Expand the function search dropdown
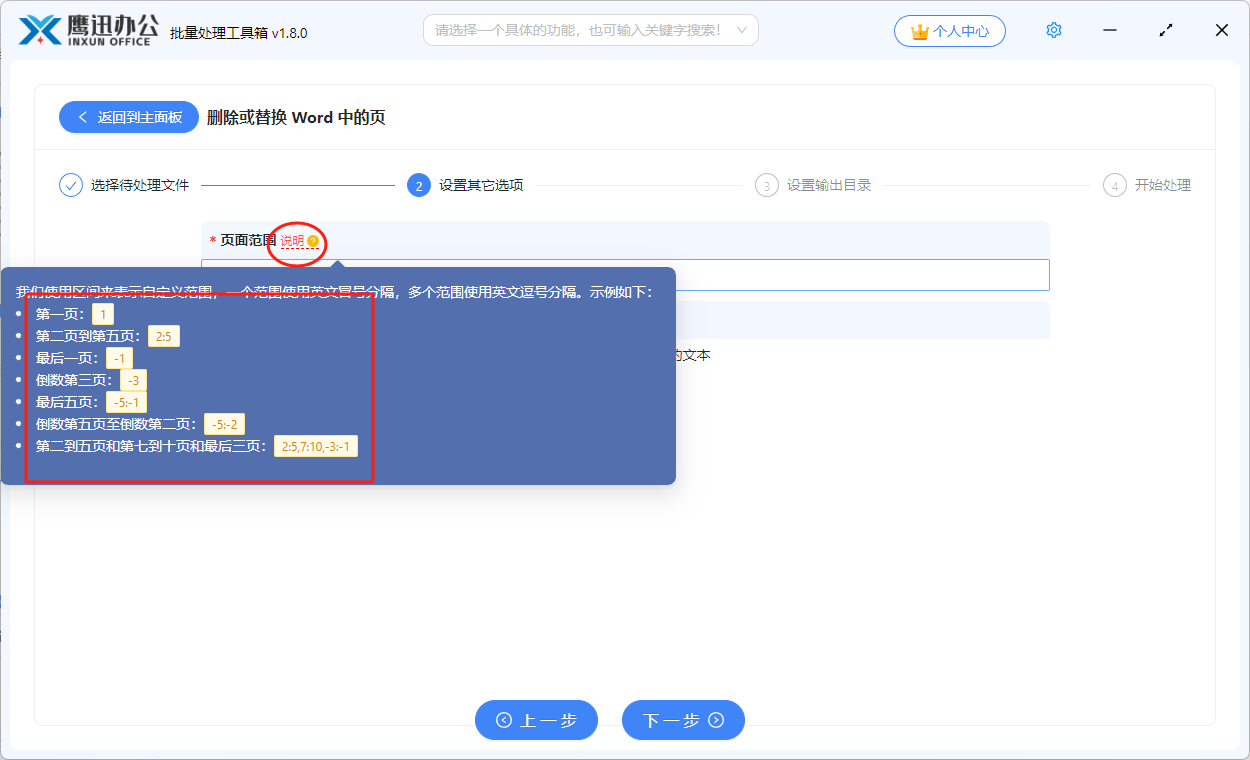This screenshot has height=760, width=1250. click(x=741, y=30)
